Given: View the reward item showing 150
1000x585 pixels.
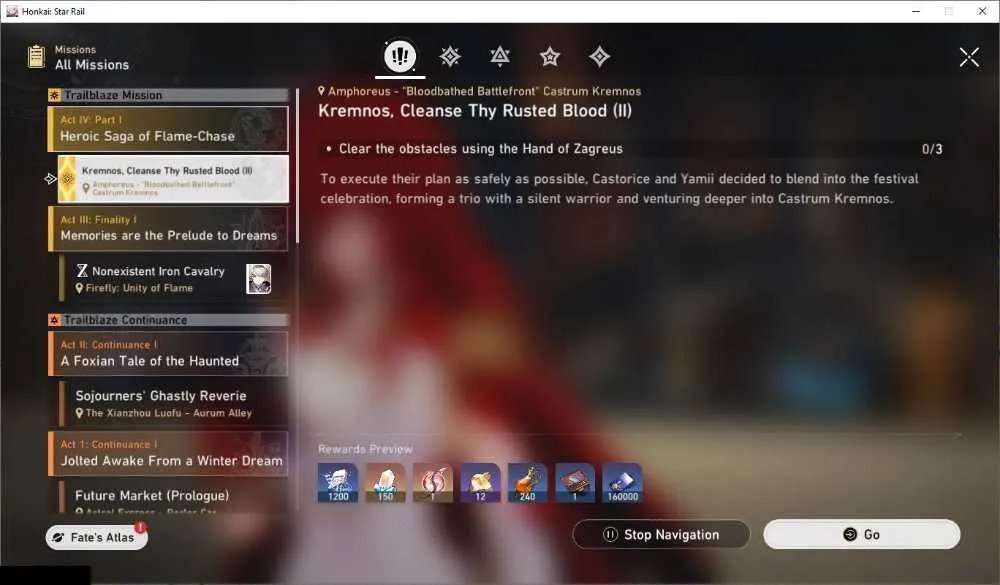Looking at the screenshot, I should click(x=385, y=483).
